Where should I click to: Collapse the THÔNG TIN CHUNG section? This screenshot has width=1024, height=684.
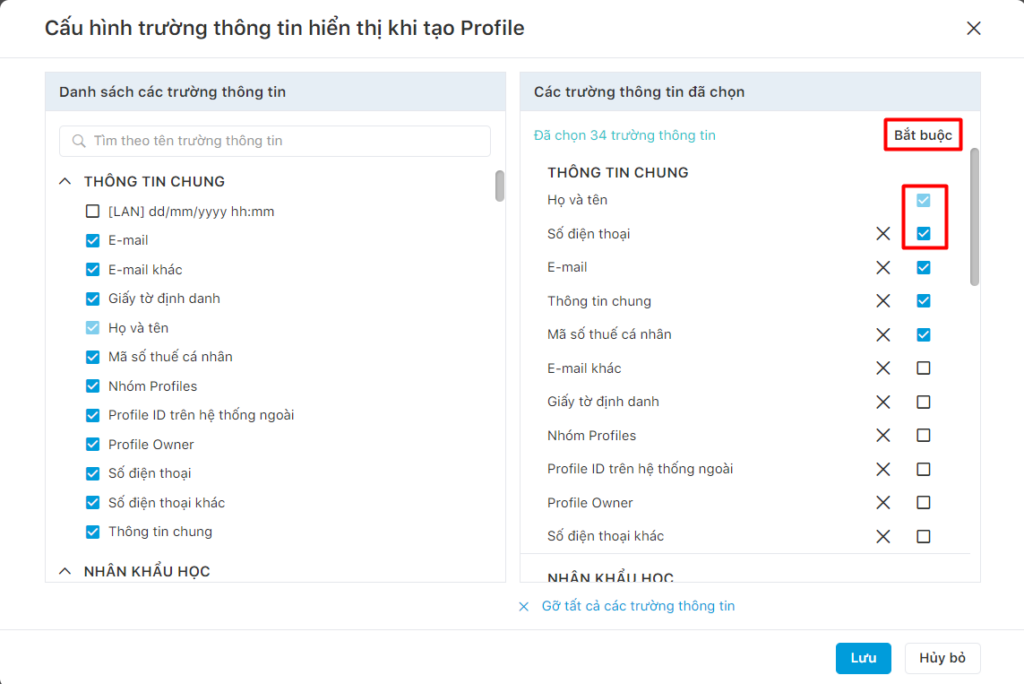[65, 181]
